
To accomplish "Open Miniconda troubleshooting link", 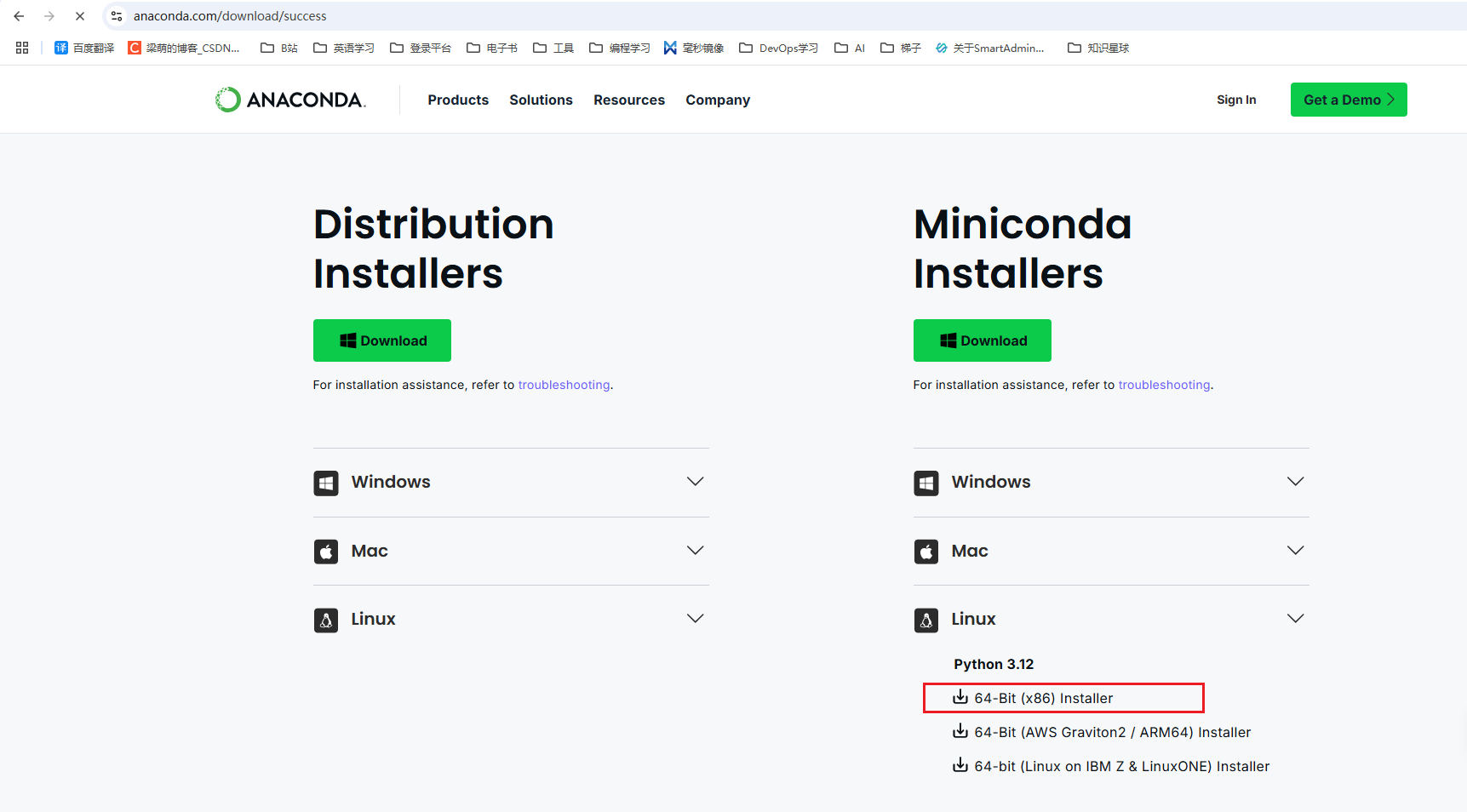I will coord(1164,385).
